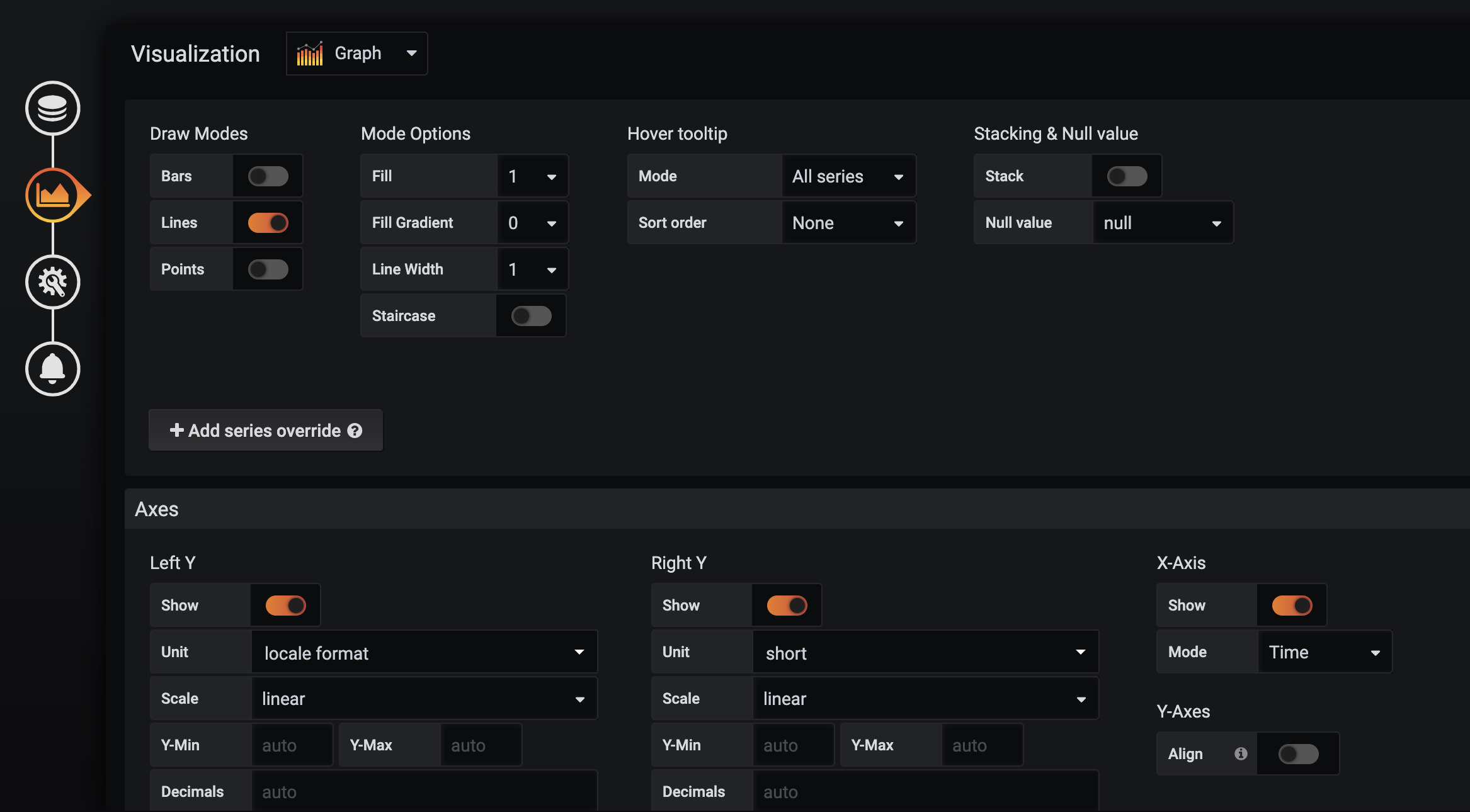1470x812 pixels.
Task: Click the Graph bar chart icon
Action: (310, 54)
